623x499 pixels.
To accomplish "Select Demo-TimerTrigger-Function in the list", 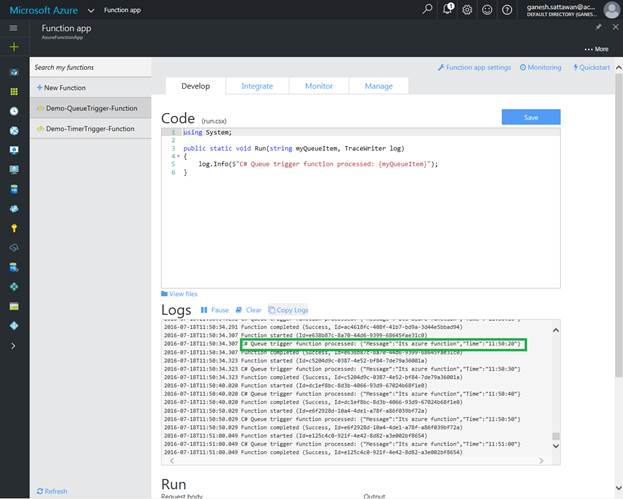I will coord(89,129).
